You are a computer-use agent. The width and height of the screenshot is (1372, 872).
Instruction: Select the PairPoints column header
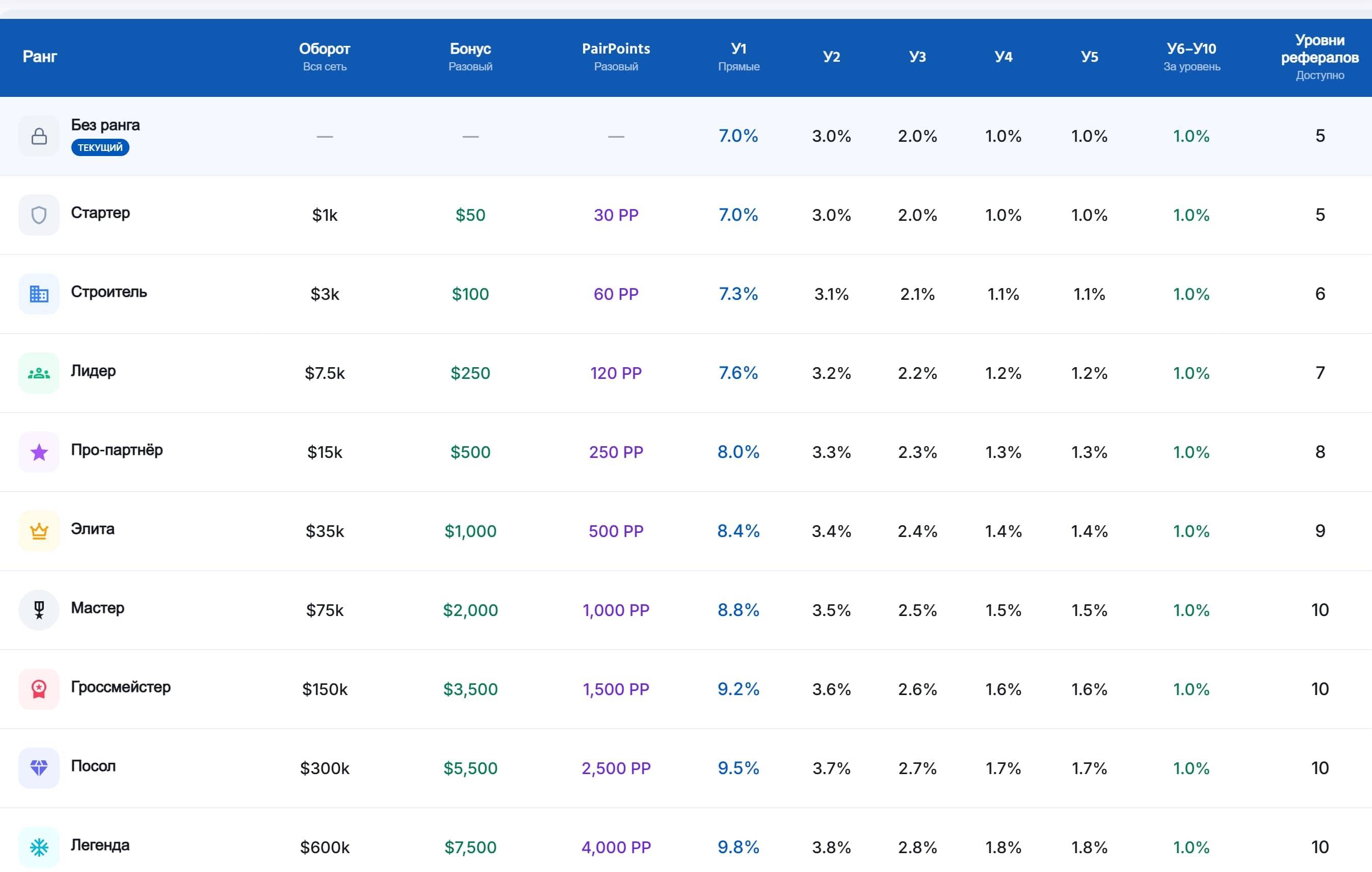[616, 57]
